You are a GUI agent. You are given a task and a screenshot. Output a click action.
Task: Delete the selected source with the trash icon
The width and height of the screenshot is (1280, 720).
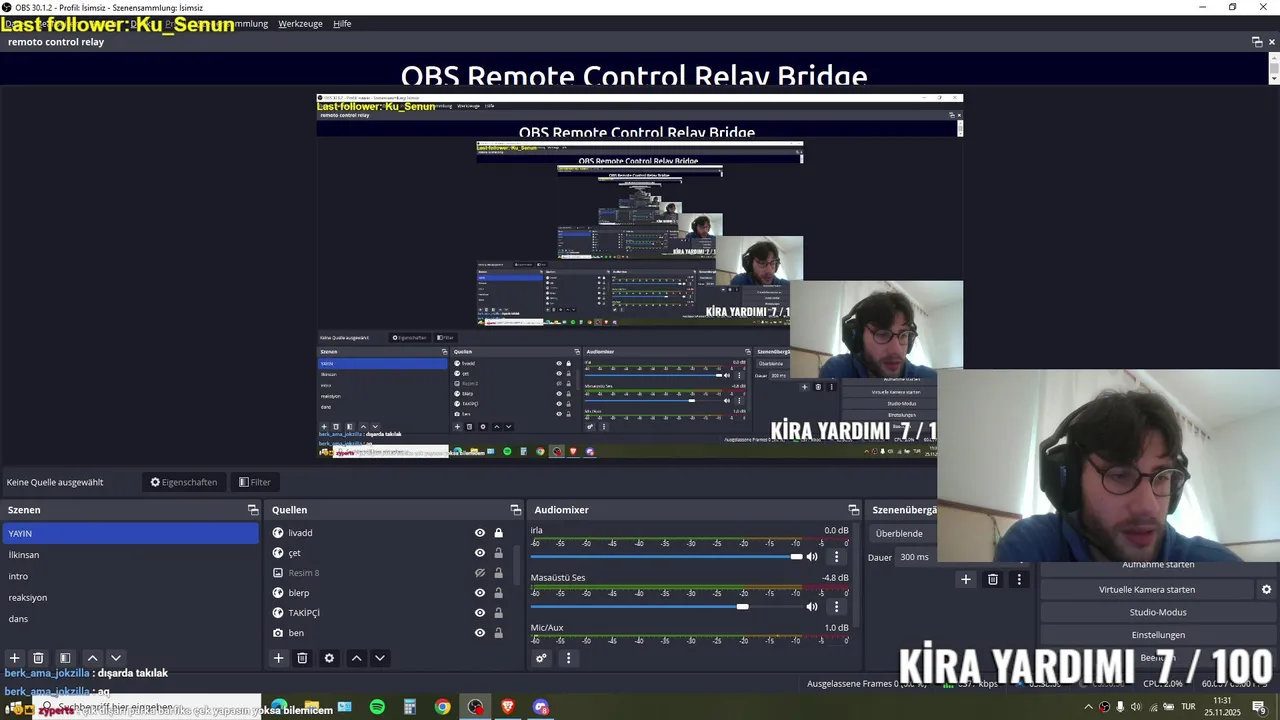[x=302, y=658]
